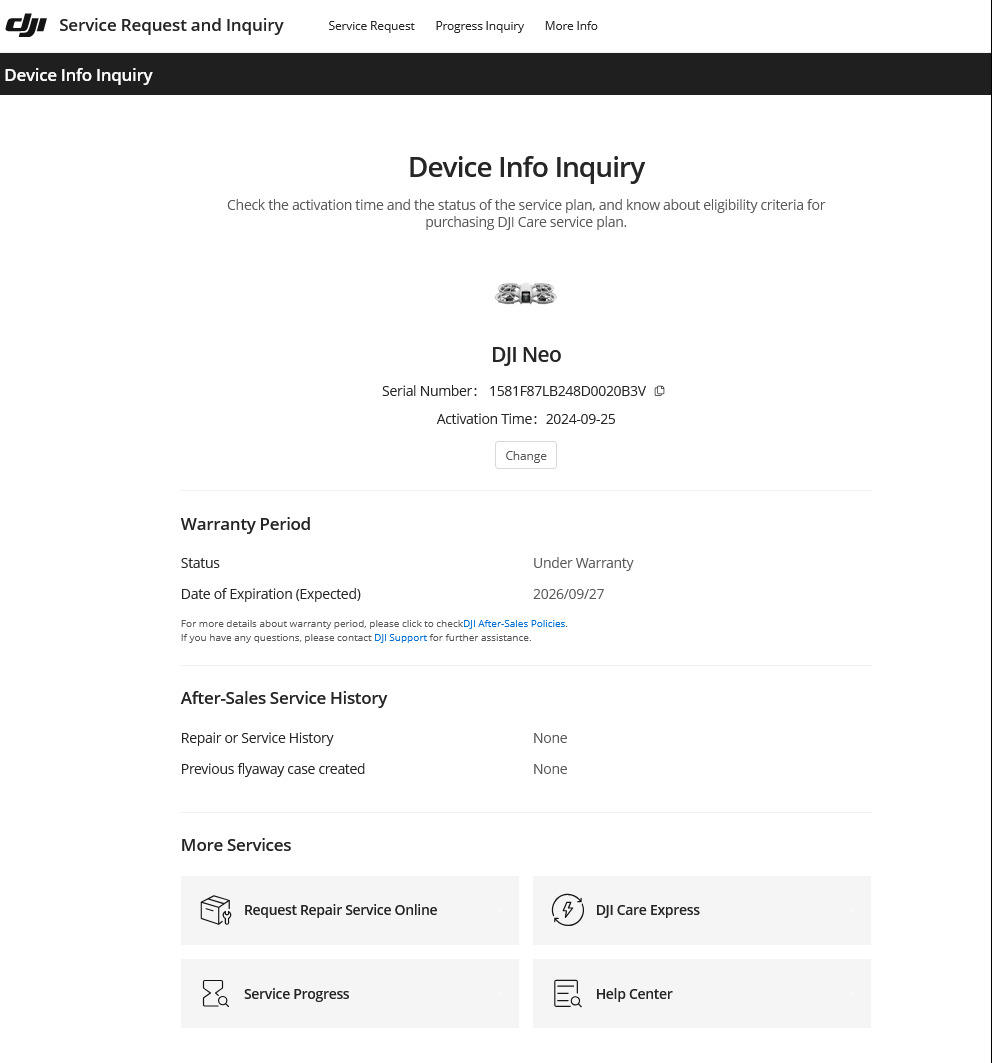Image resolution: width=992 pixels, height=1063 pixels.
Task: Click the DJI Neo product name
Action: pos(526,355)
